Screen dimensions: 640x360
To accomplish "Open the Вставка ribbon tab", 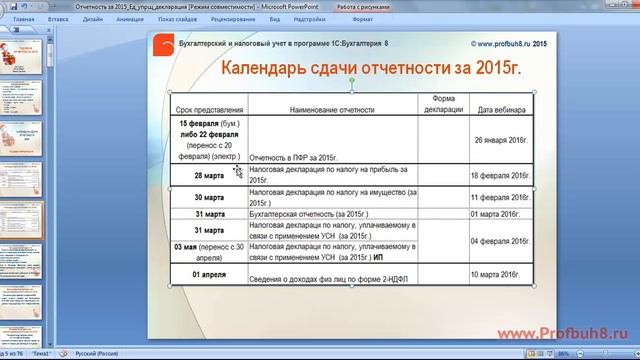I will pyautogui.click(x=58, y=19).
